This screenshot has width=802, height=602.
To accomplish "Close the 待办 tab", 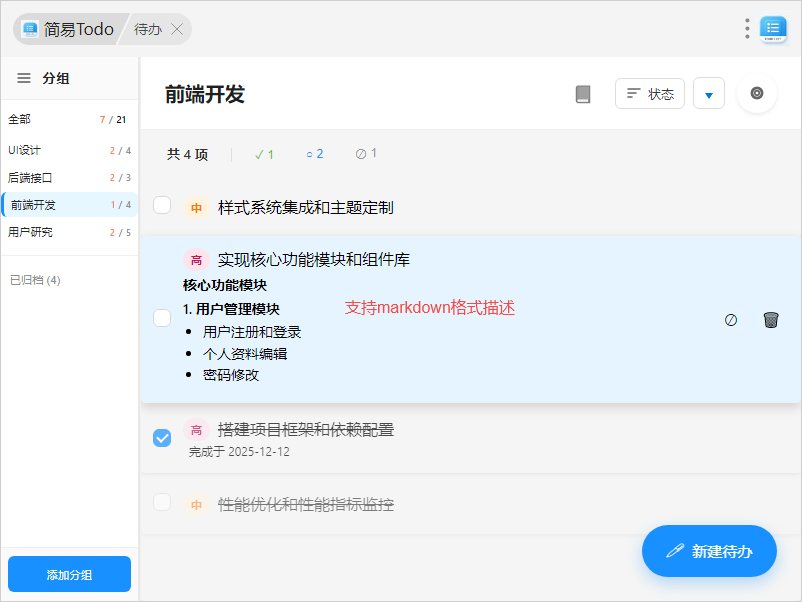I will point(177,29).
